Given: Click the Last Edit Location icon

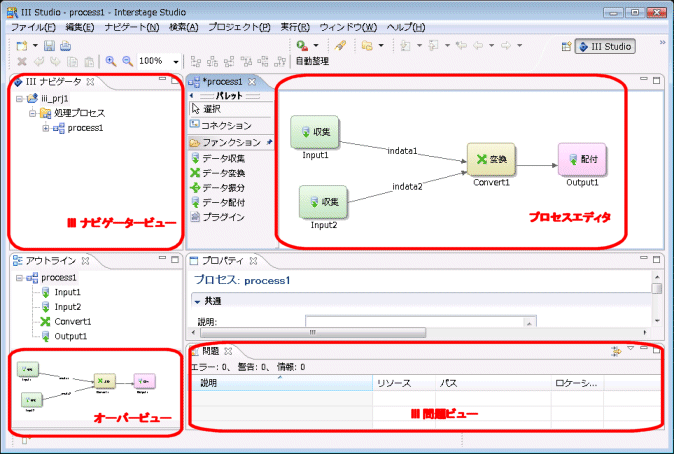Looking at the screenshot, I should pyautogui.click(x=461, y=45).
